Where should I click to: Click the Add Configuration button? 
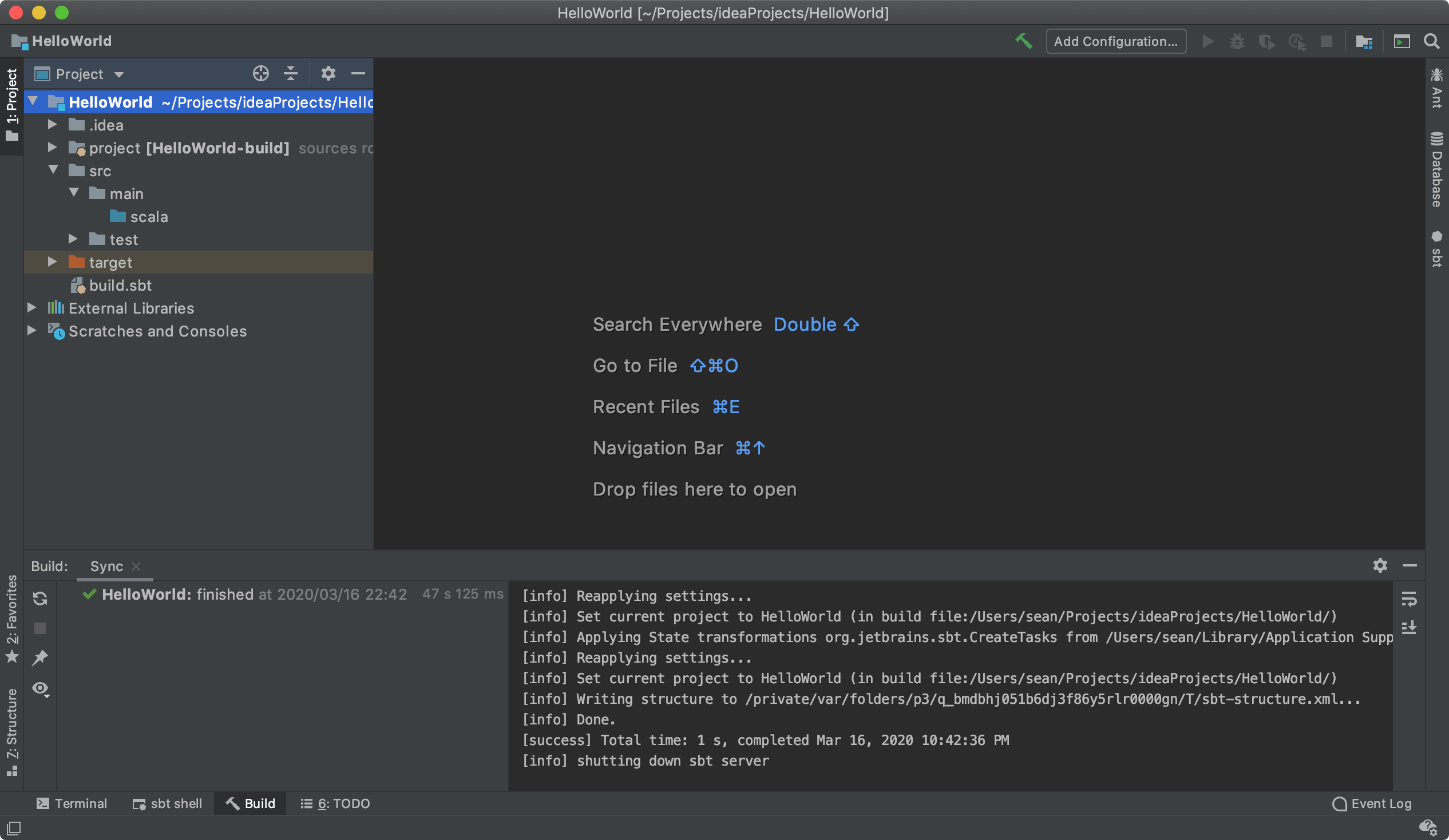pyautogui.click(x=1115, y=41)
